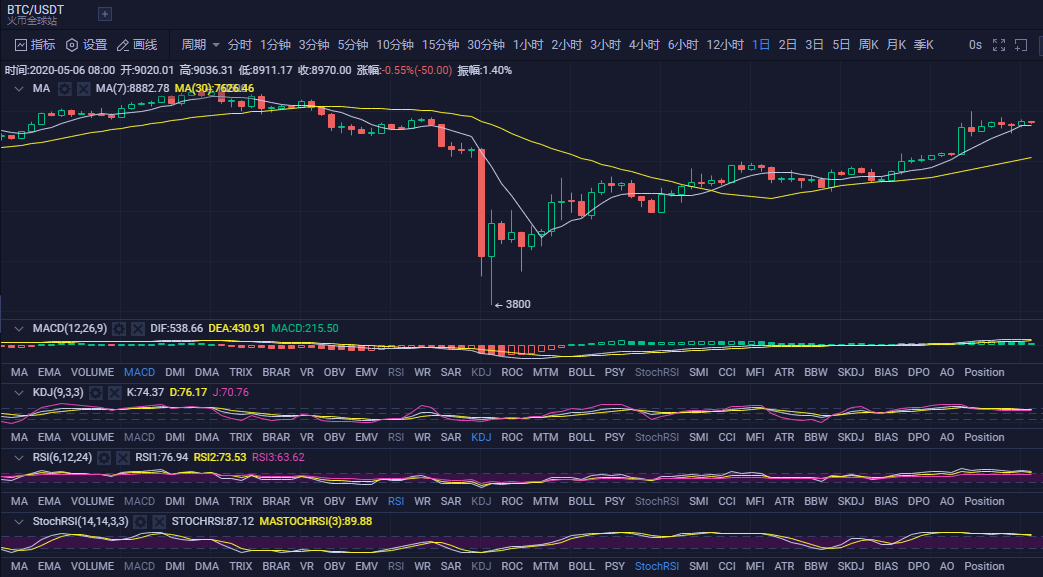Click the K:74.37 value
The height and width of the screenshot is (577, 1043).
[x=145, y=393]
